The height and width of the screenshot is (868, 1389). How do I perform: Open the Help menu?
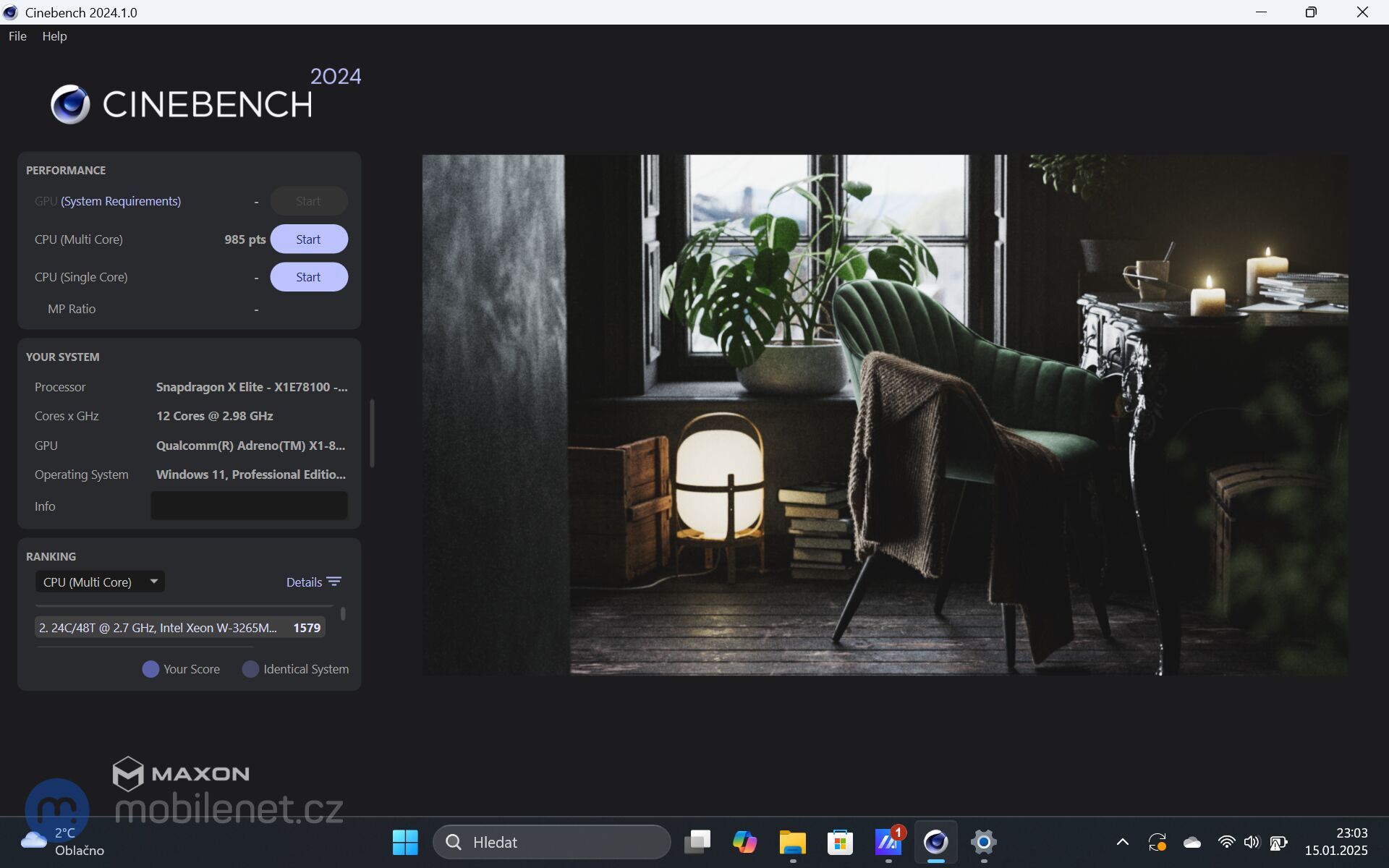53,36
